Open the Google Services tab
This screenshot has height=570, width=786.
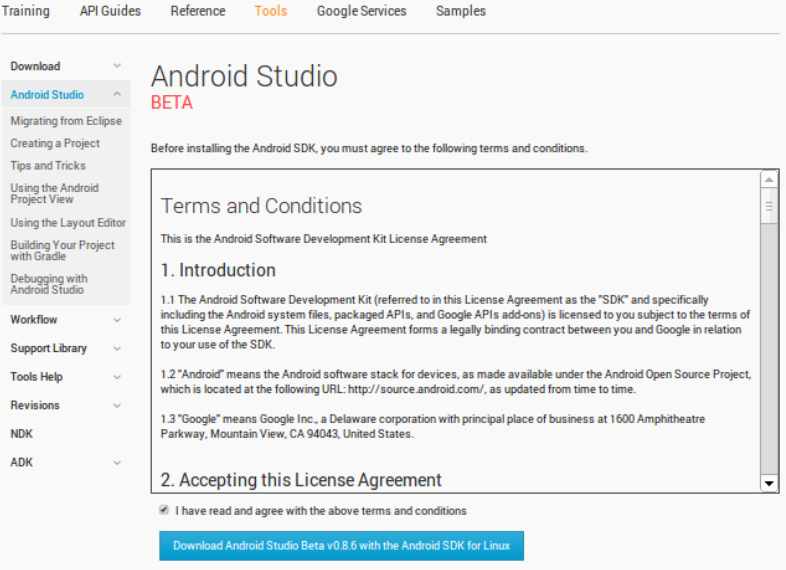pyautogui.click(x=361, y=11)
